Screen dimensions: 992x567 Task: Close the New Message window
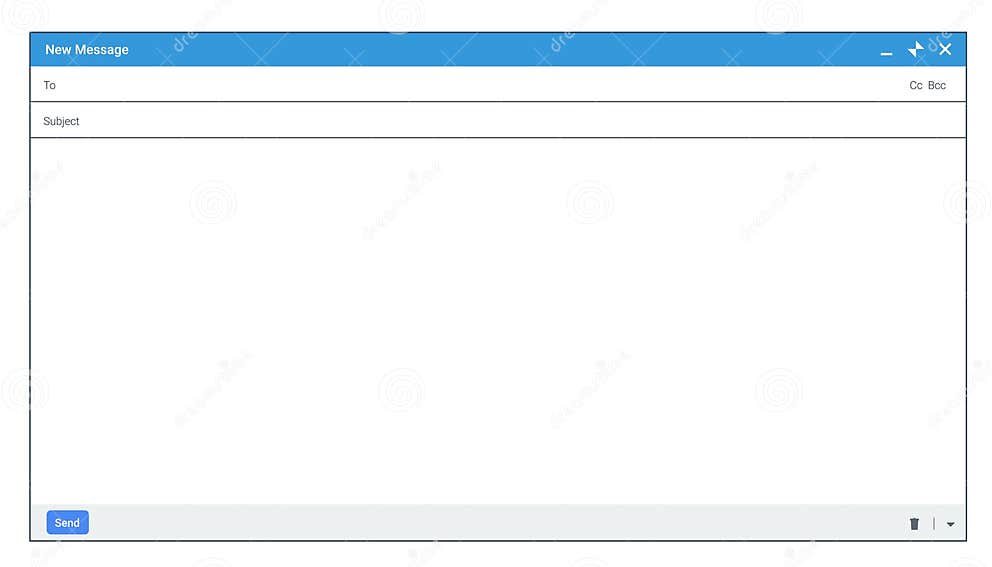pos(945,49)
